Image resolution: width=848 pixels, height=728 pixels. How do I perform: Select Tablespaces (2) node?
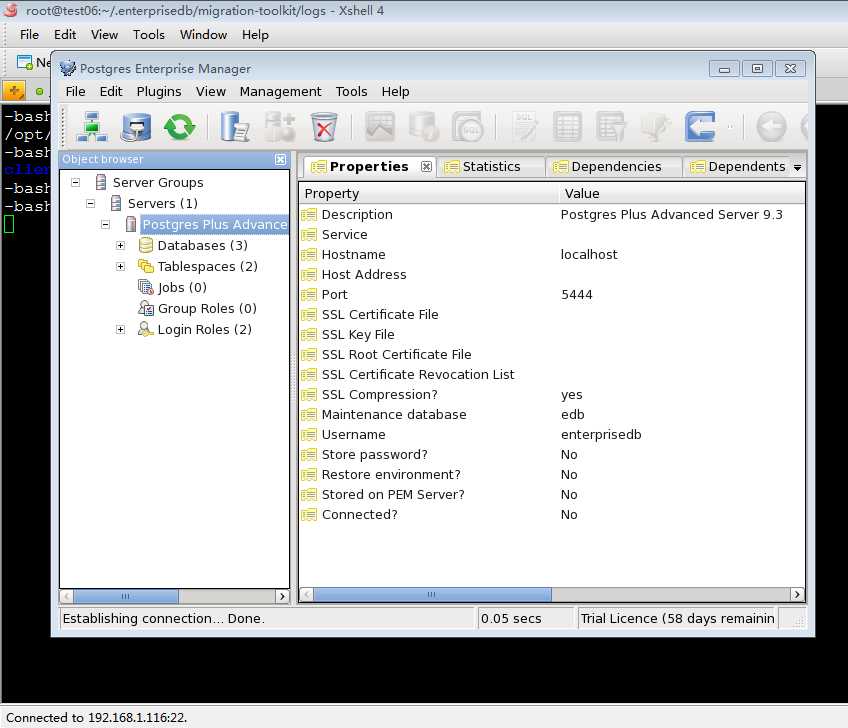pos(207,266)
